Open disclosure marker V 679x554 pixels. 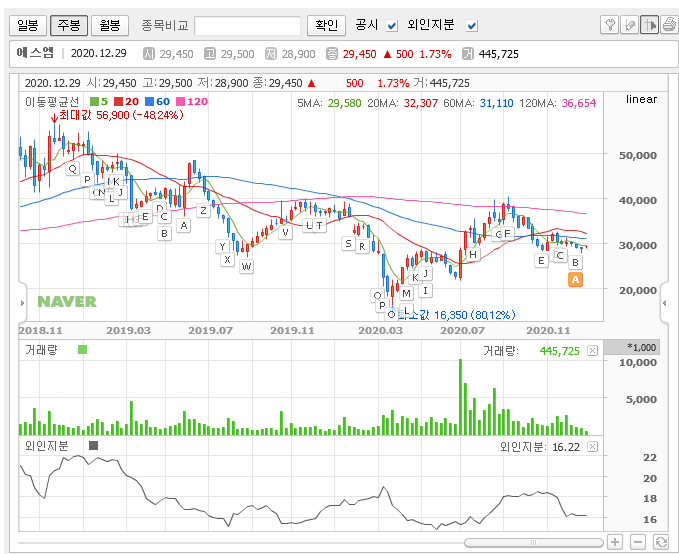(x=285, y=233)
